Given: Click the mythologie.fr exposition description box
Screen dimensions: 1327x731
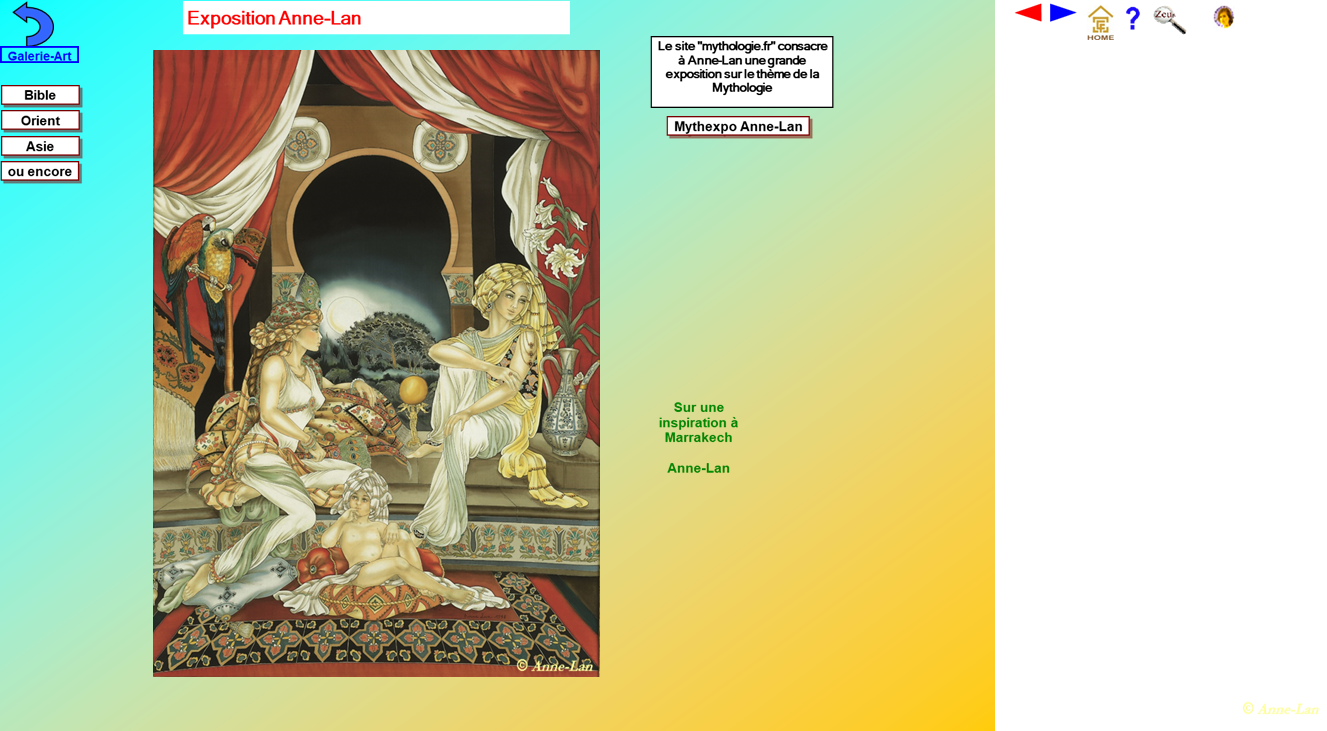Looking at the screenshot, I should (742, 72).
